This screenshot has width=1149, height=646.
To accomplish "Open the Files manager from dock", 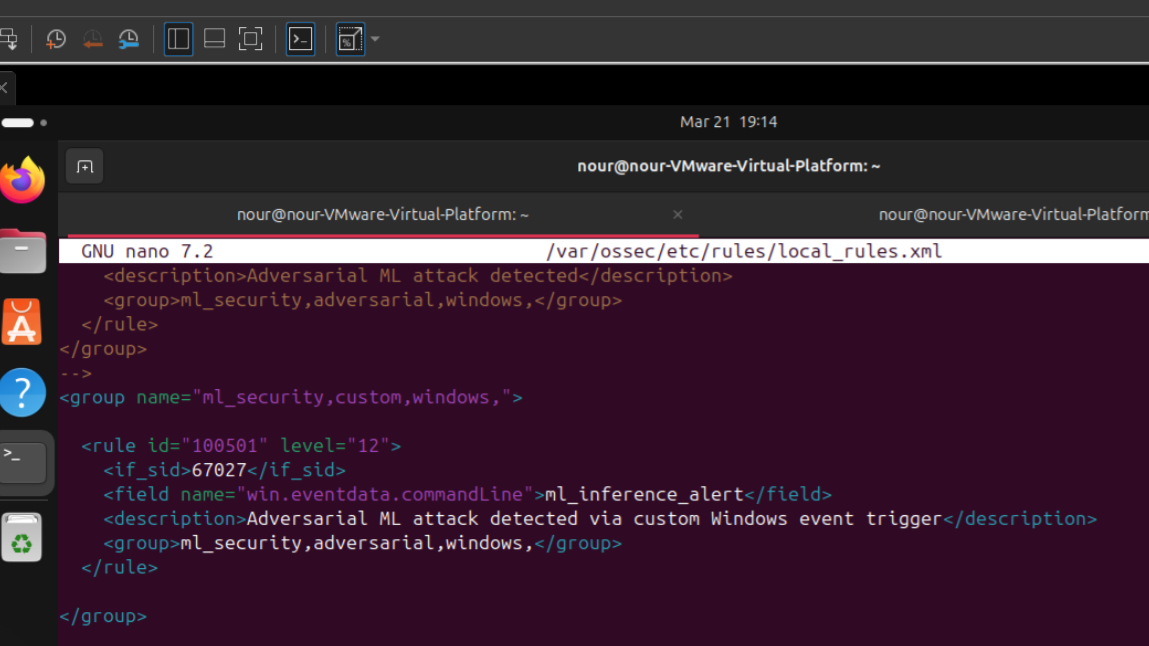I will (22, 251).
